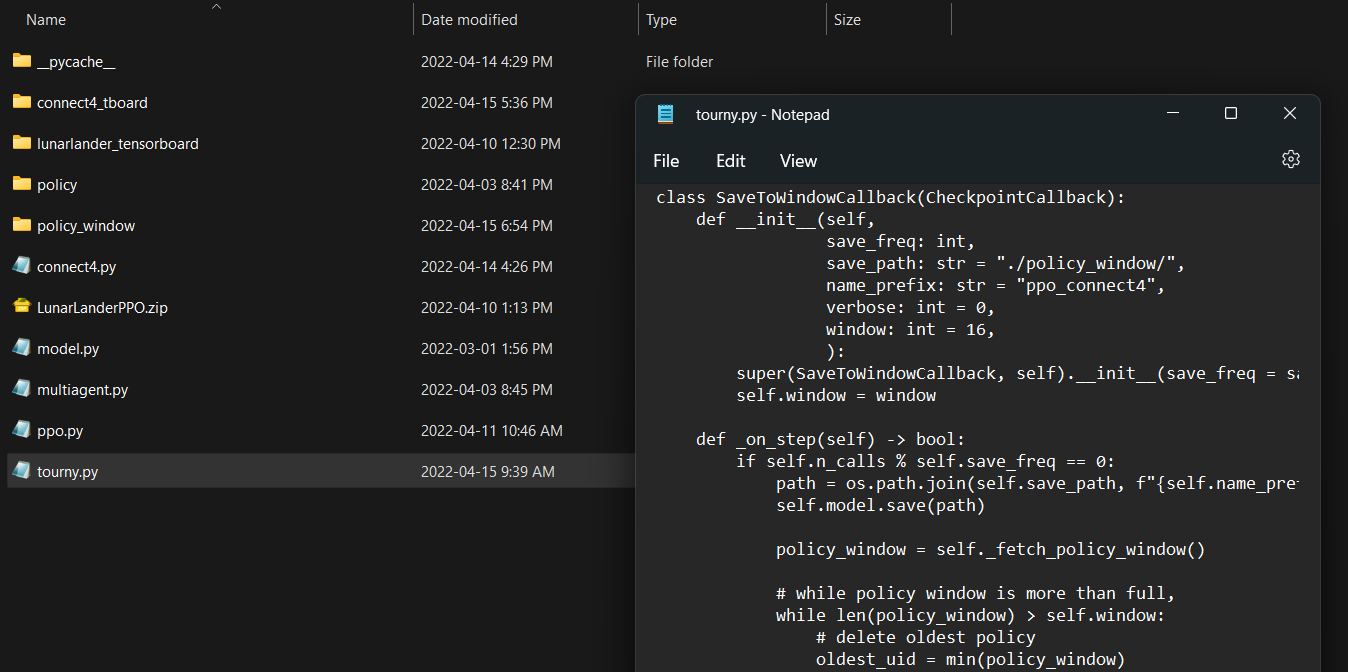Image resolution: width=1348 pixels, height=672 pixels.
Task: Place cursor on def __init__(self, line
Action: tap(785, 220)
